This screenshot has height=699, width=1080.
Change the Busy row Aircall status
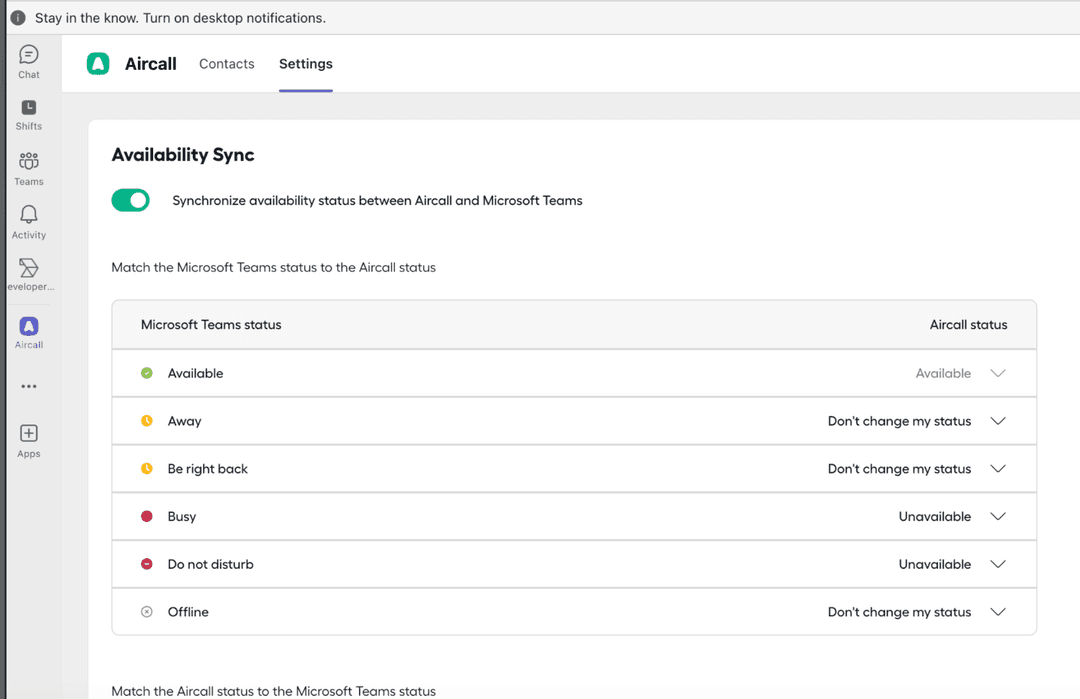pos(997,517)
